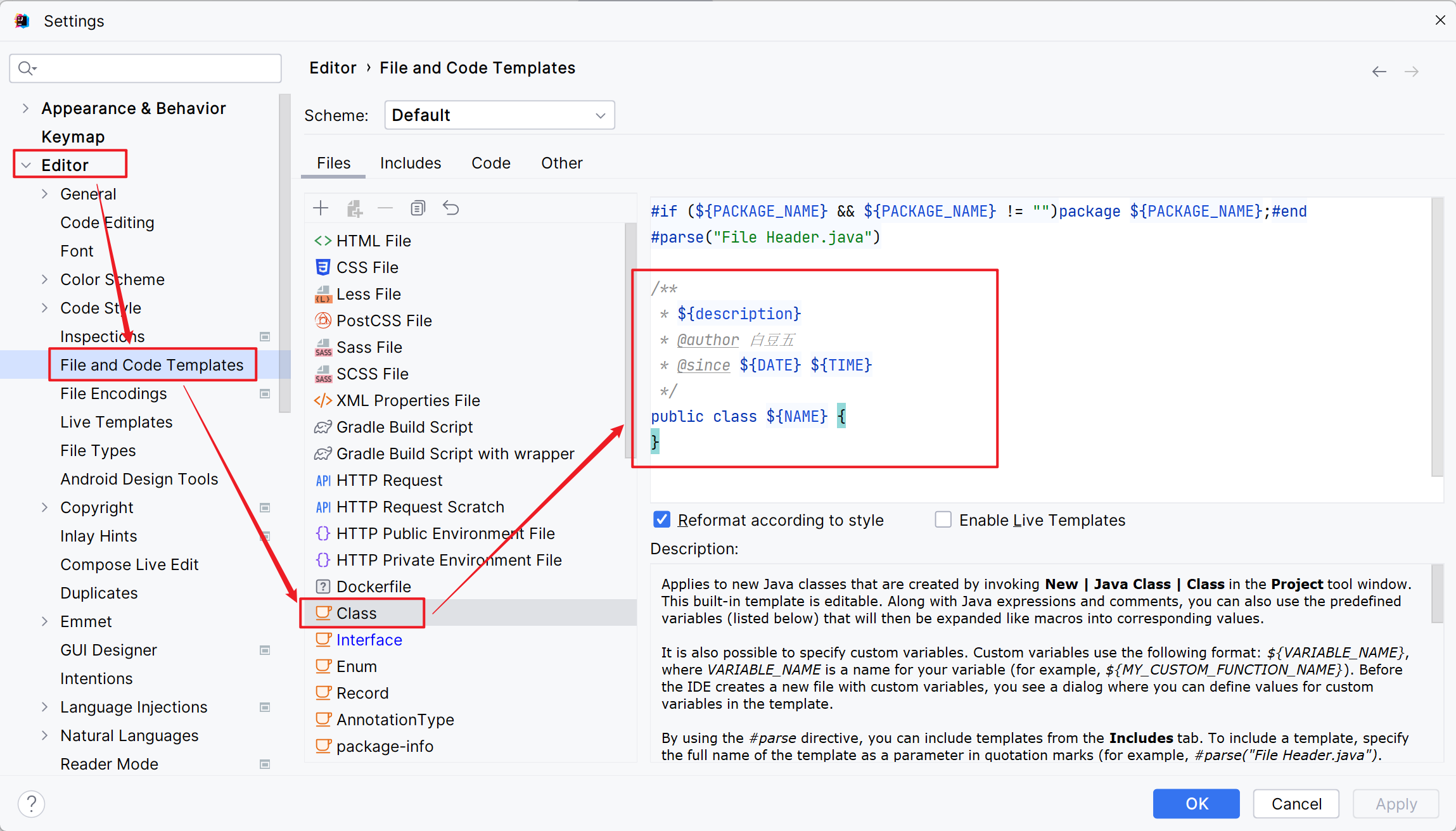
Task: Select the HTTP Request API icon
Action: coord(323,480)
